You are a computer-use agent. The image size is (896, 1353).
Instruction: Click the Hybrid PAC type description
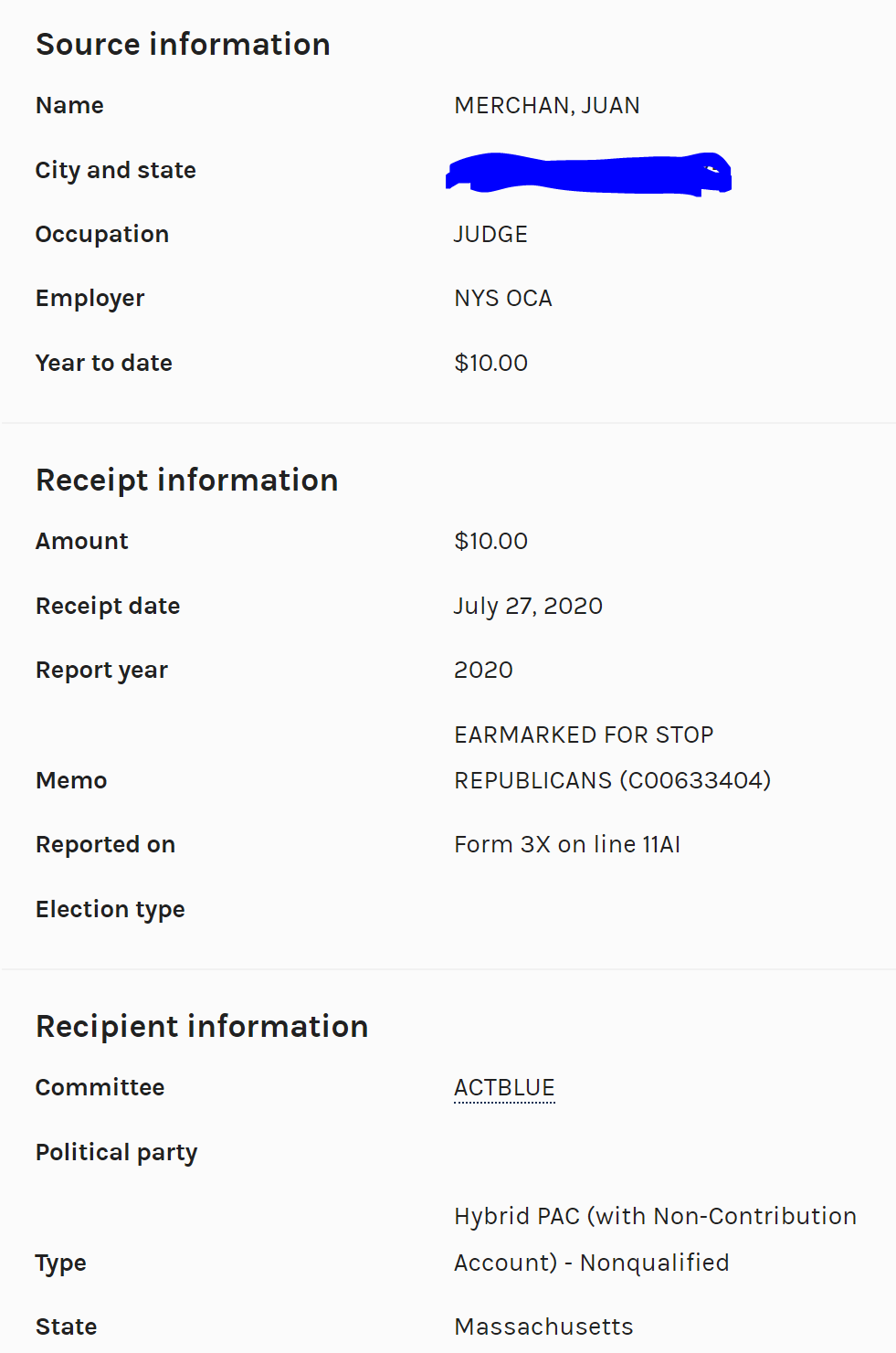click(x=655, y=1240)
